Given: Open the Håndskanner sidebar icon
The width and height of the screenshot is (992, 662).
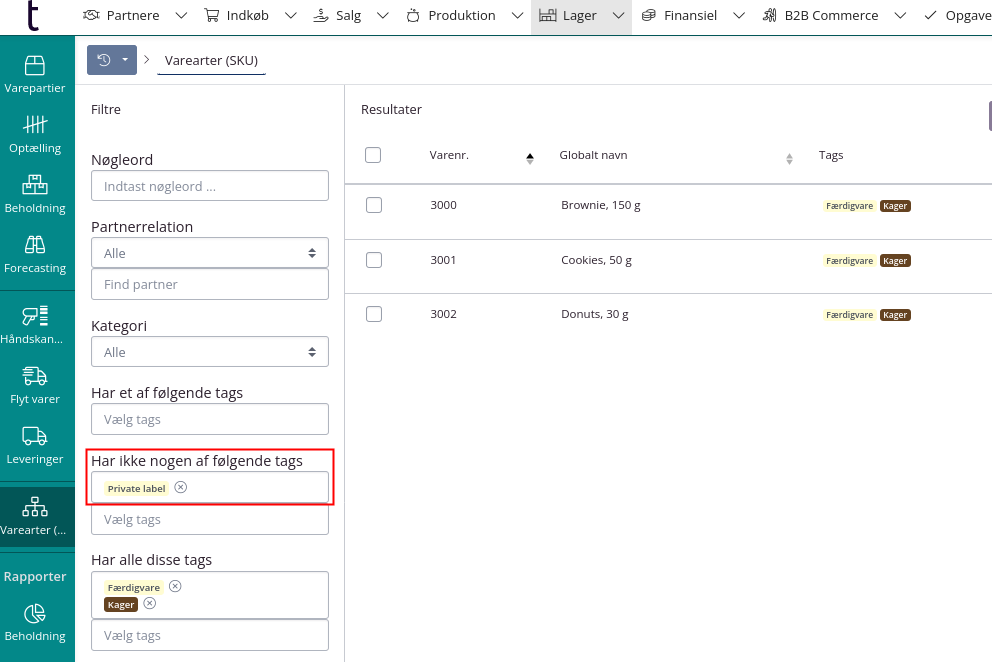Looking at the screenshot, I should [35, 317].
